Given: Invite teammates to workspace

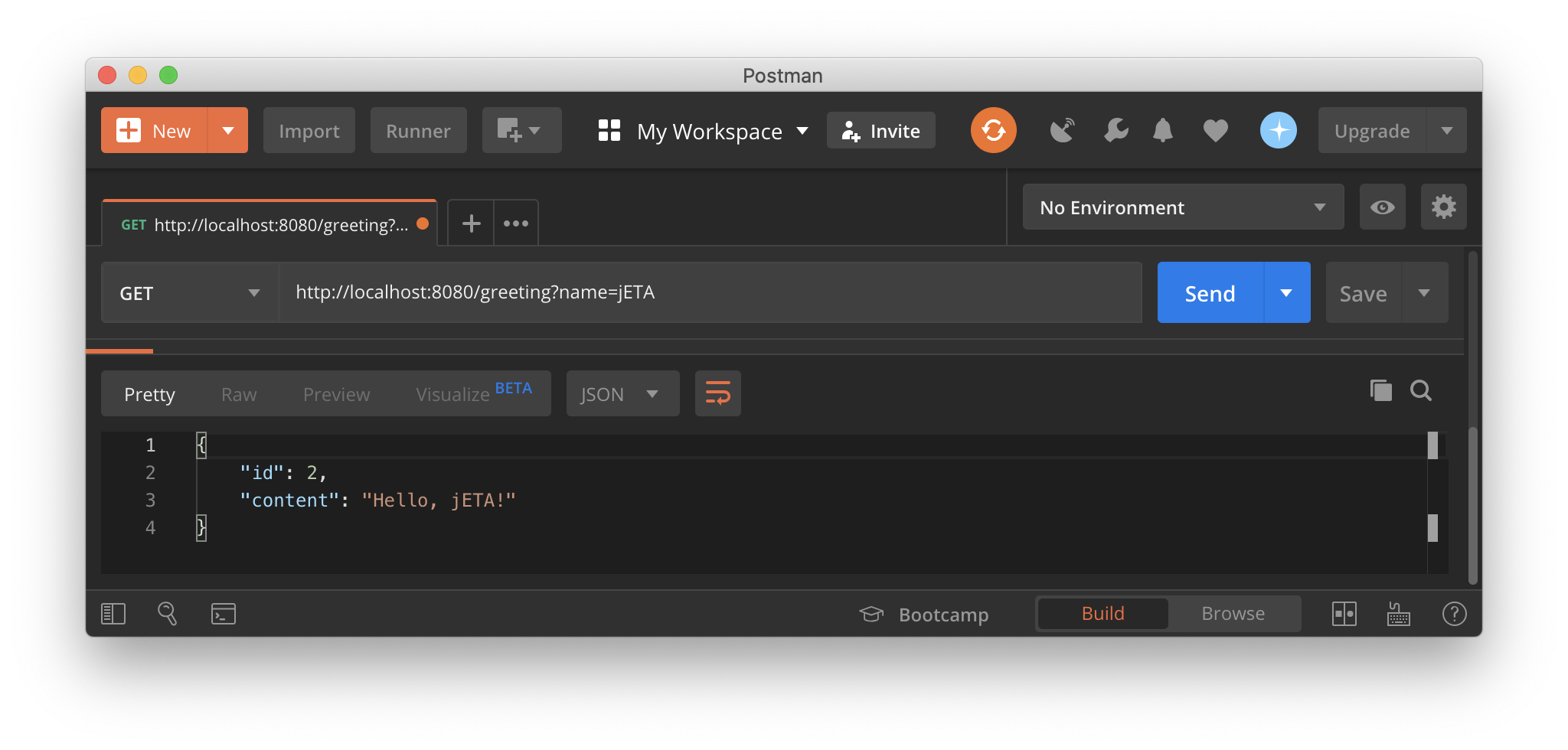Looking at the screenshot, I should click(880, 131).
